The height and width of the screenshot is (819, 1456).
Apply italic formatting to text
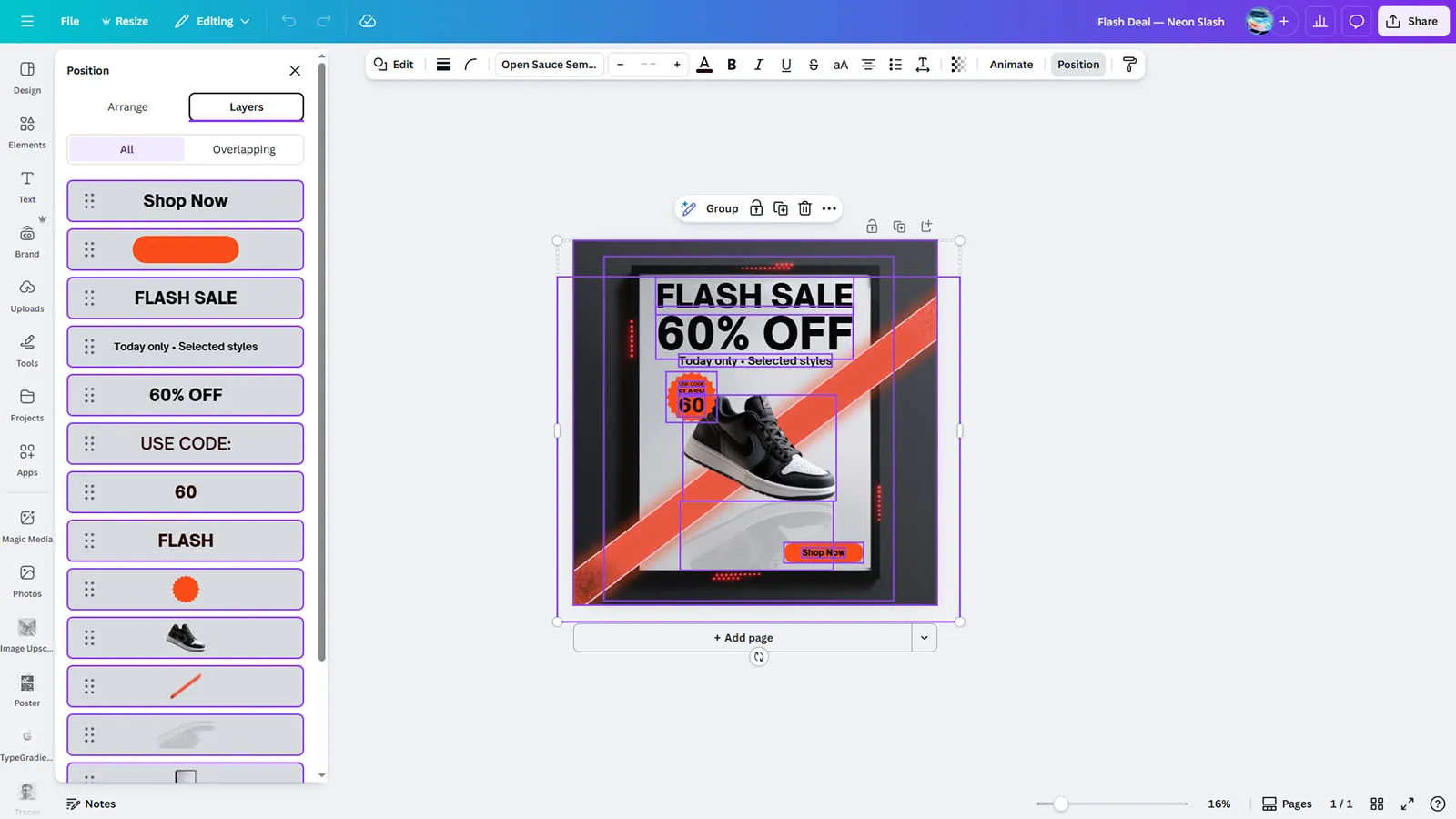(x=758, y=65)
